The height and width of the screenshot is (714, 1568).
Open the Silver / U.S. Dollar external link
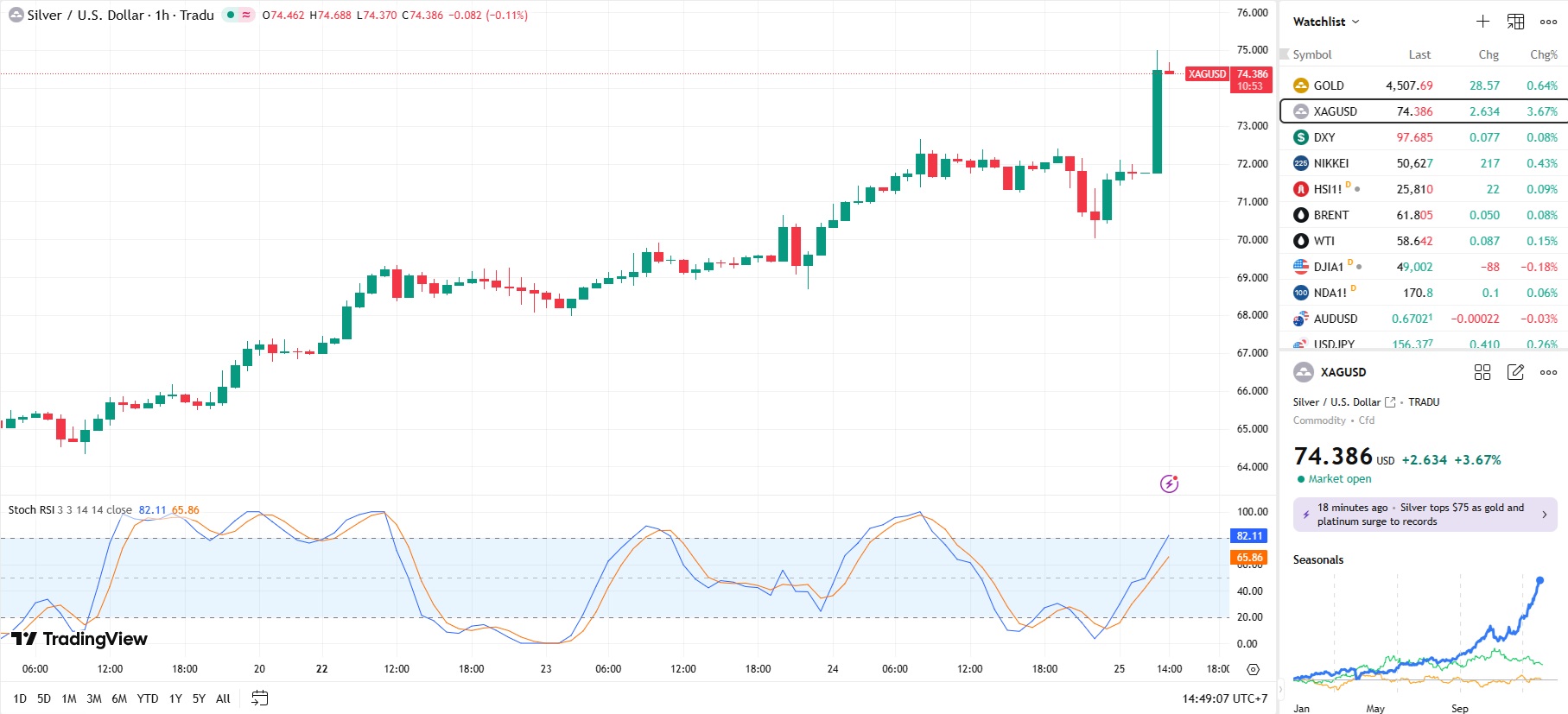coord(1390,402)
